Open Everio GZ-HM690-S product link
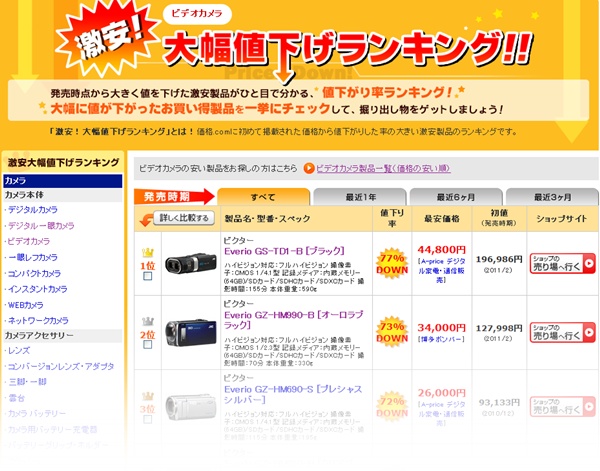Screen dimensions: 600x471 point(293,394)
